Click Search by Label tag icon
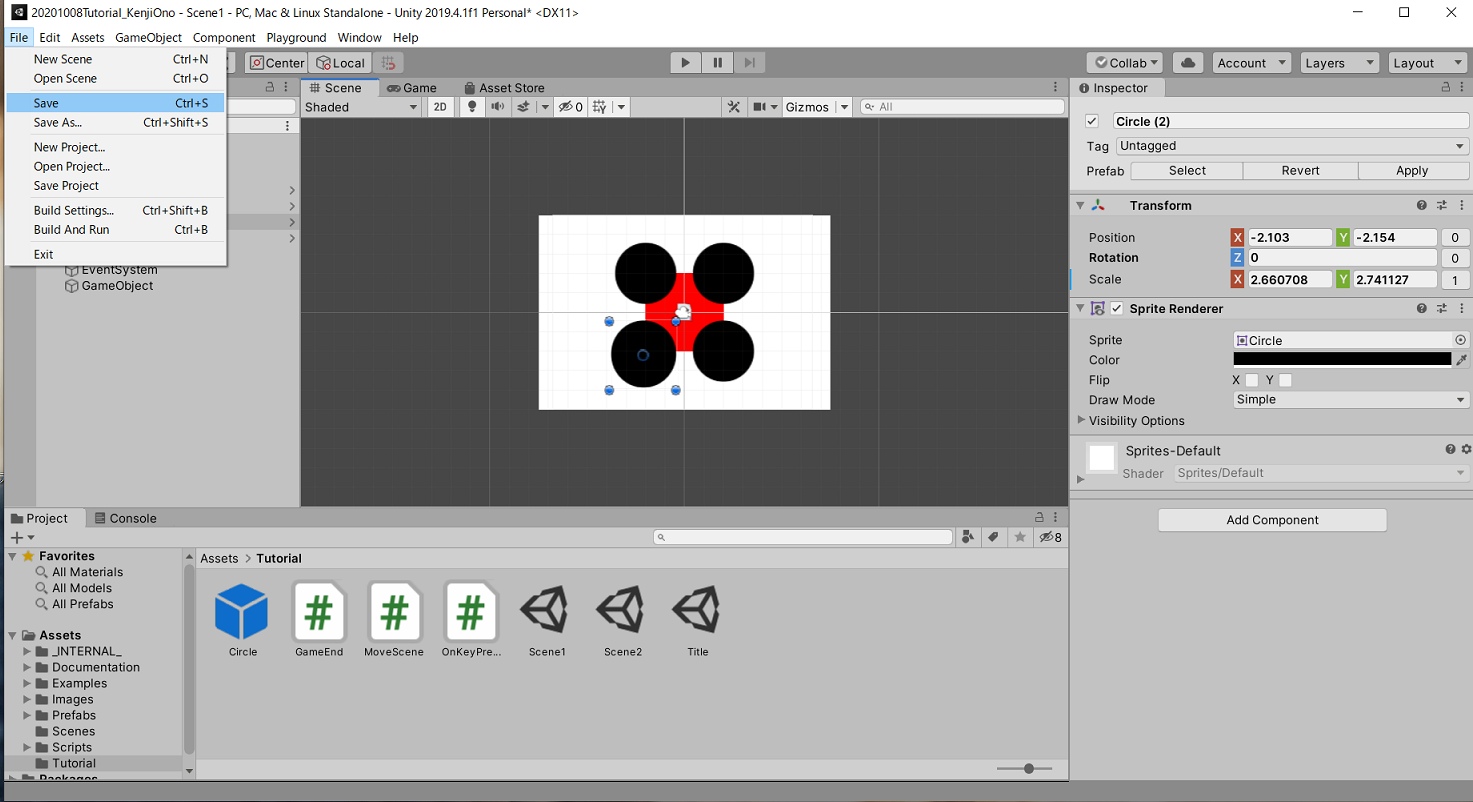The image size is (1473, 802). click(x=993, y=537)
